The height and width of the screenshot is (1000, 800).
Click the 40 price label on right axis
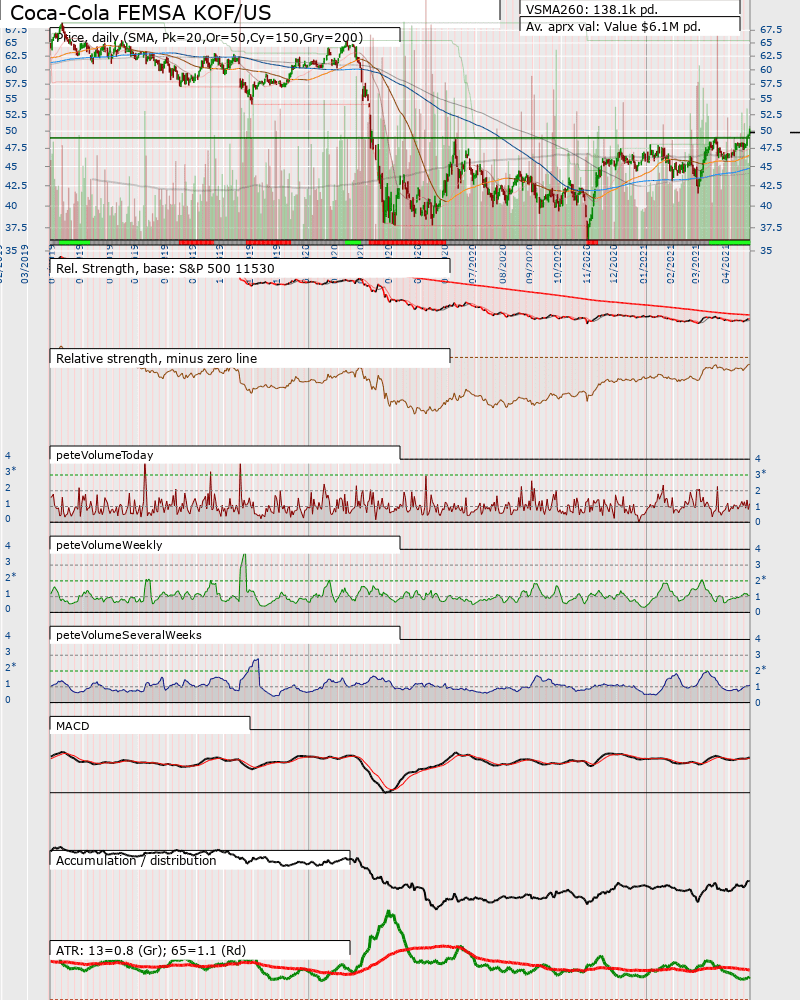point(766,205)
